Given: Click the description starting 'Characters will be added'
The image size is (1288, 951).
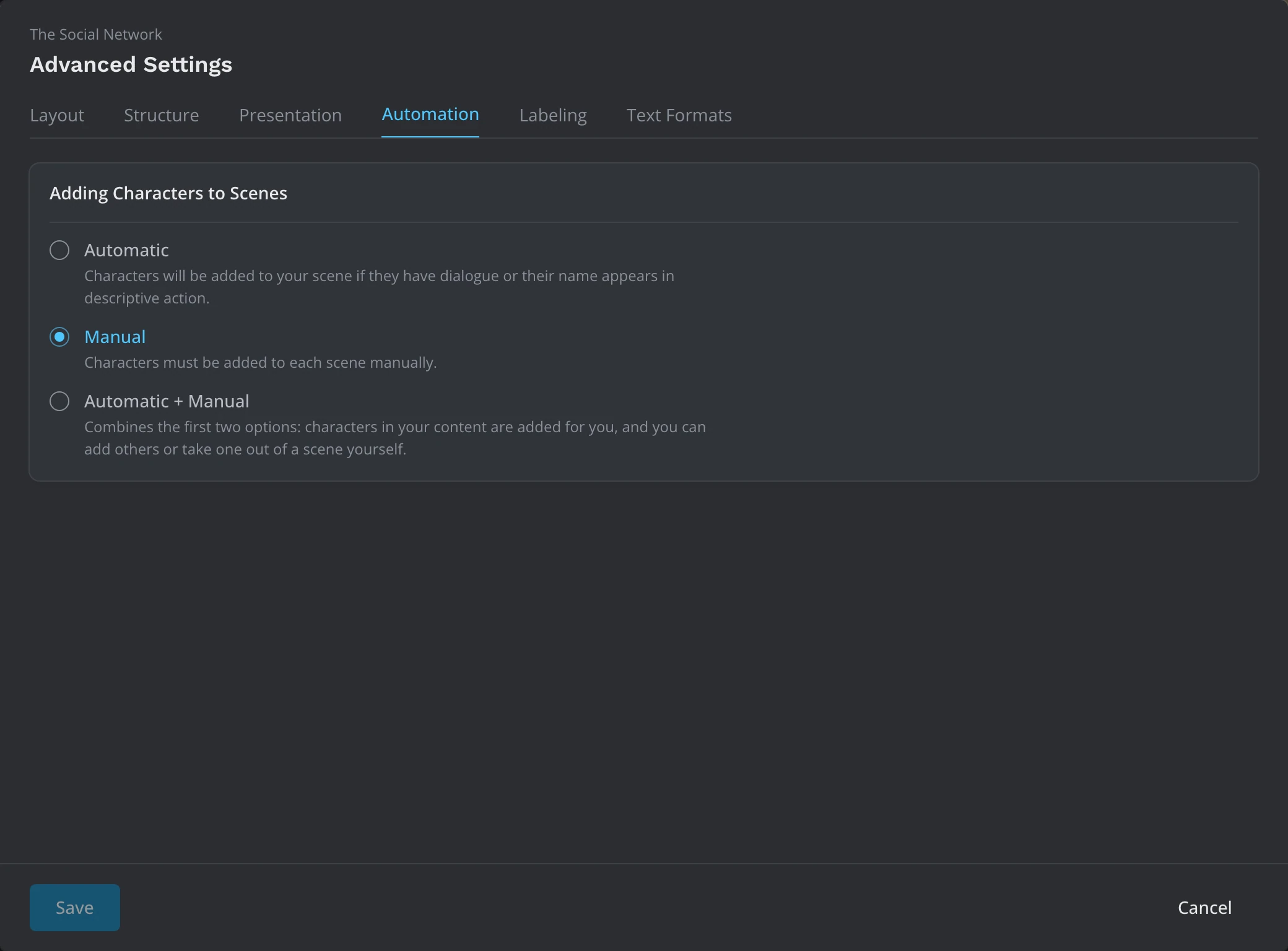Looking at the screenshot, I should coord(379,287).
